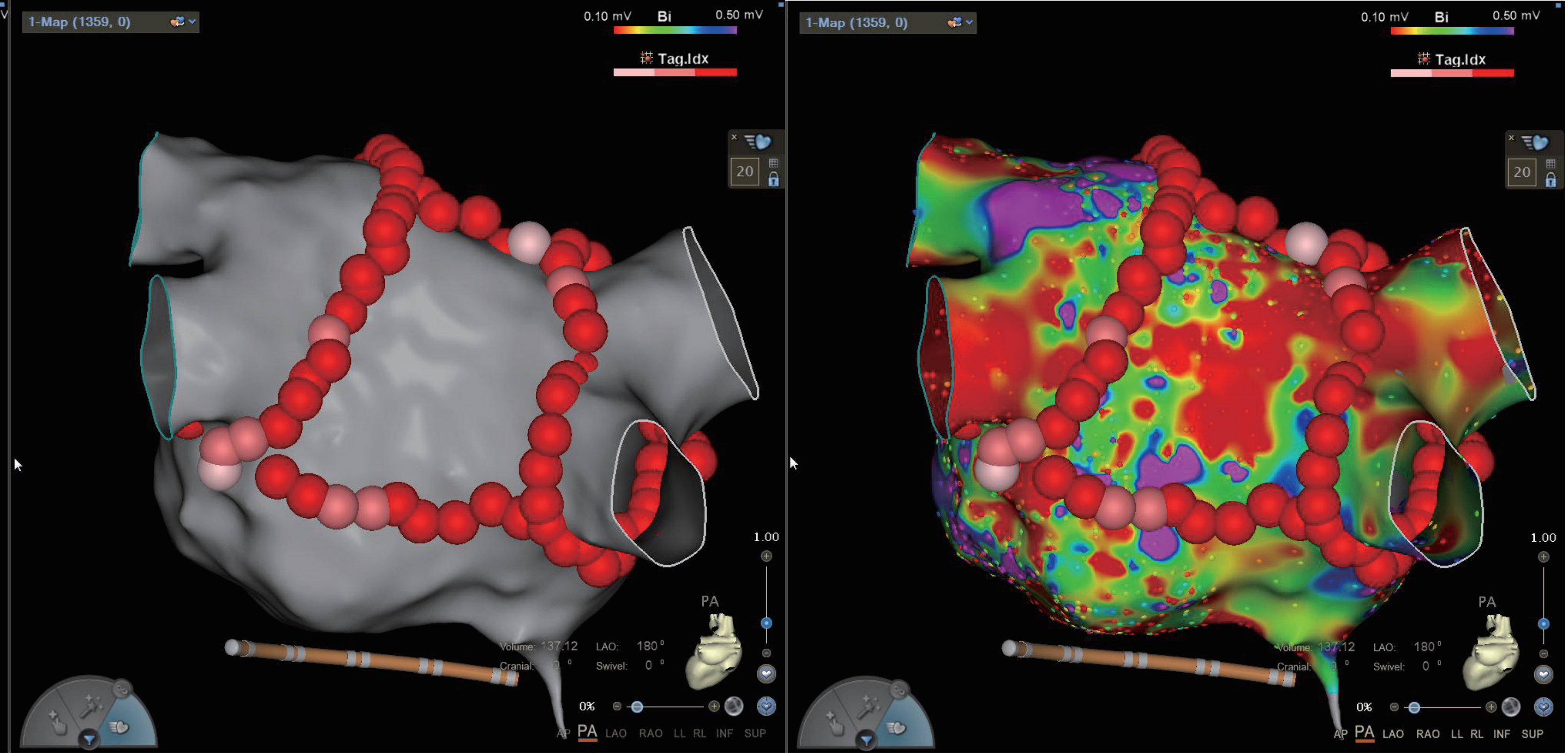Switch right panel to RAO view

coord(1427,733)
